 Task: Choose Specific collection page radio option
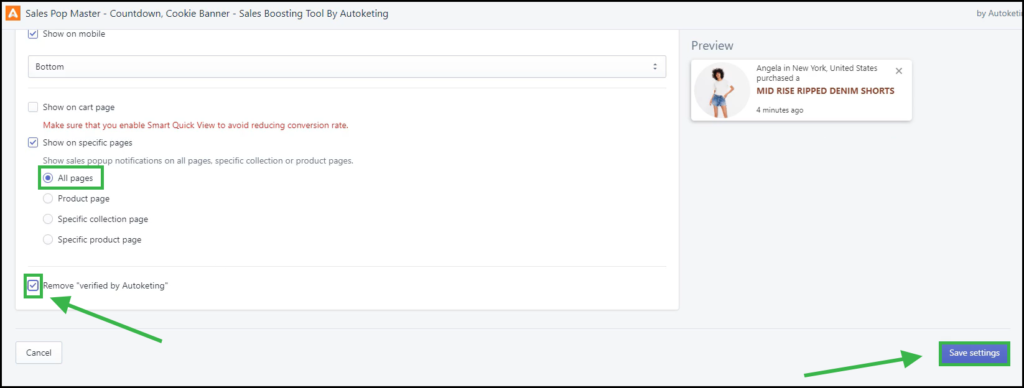tap(48, 219)
